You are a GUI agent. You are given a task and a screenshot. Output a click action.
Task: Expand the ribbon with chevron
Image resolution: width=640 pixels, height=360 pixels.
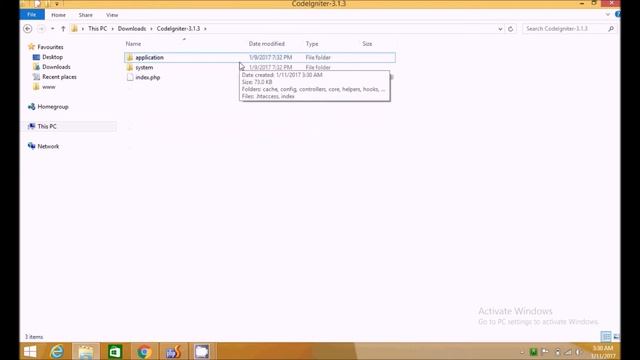click(608, 15)
